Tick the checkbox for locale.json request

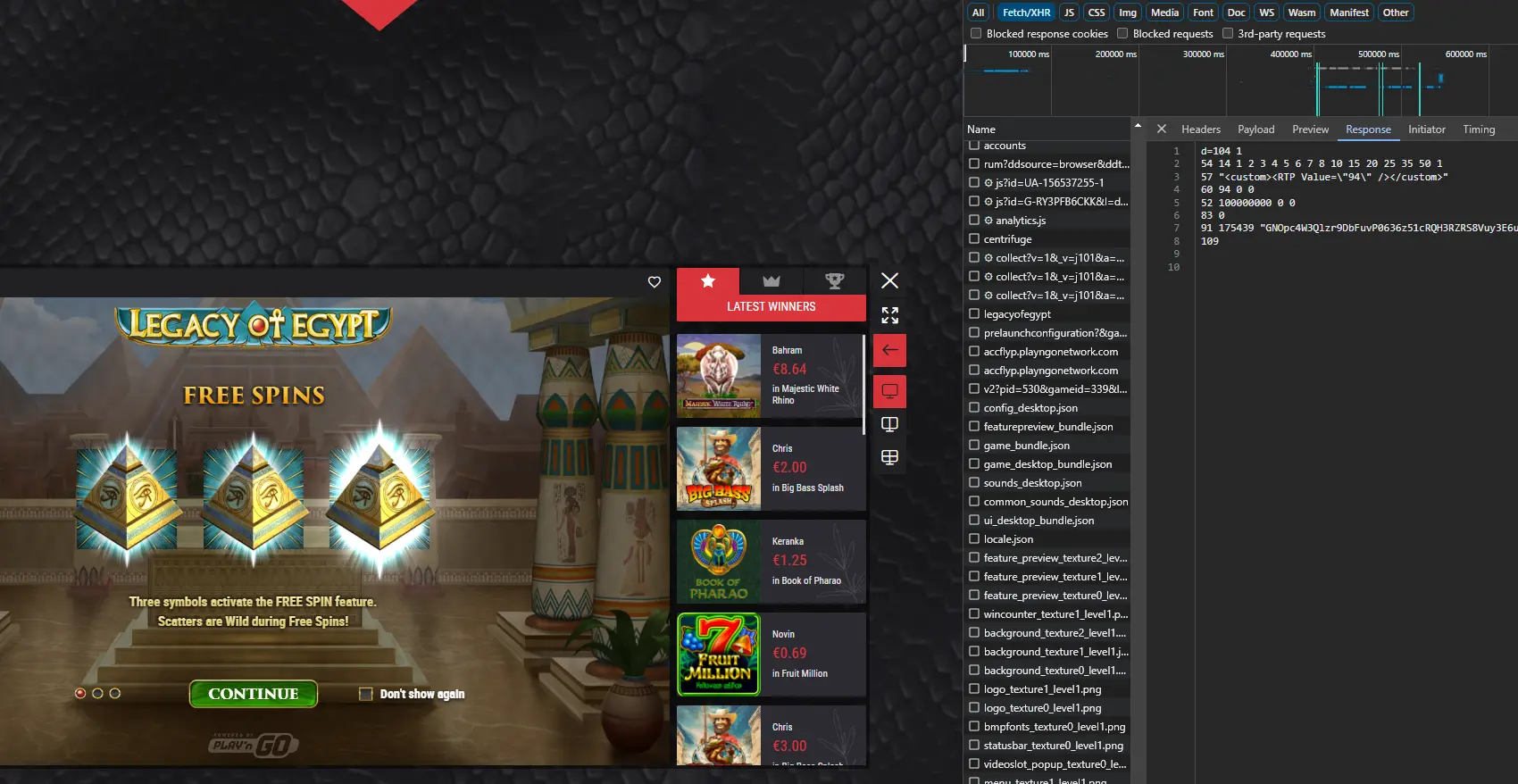974,538
